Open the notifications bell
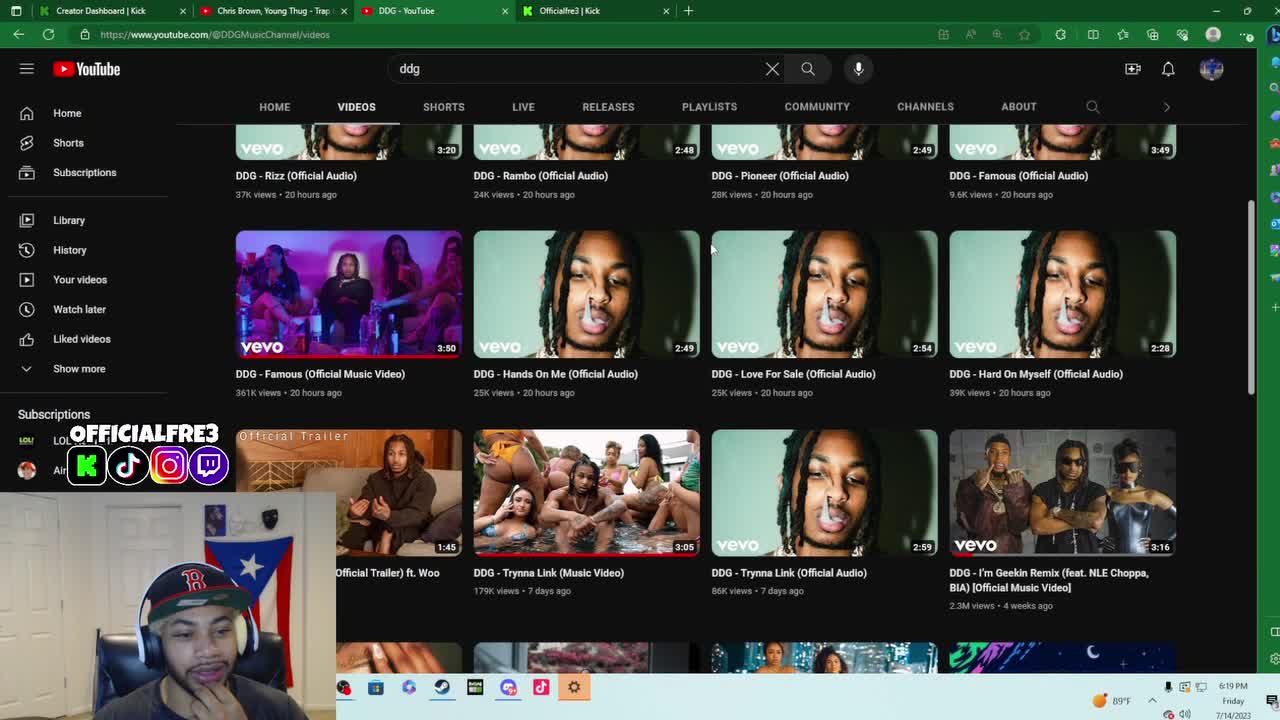 (1168, 69)
